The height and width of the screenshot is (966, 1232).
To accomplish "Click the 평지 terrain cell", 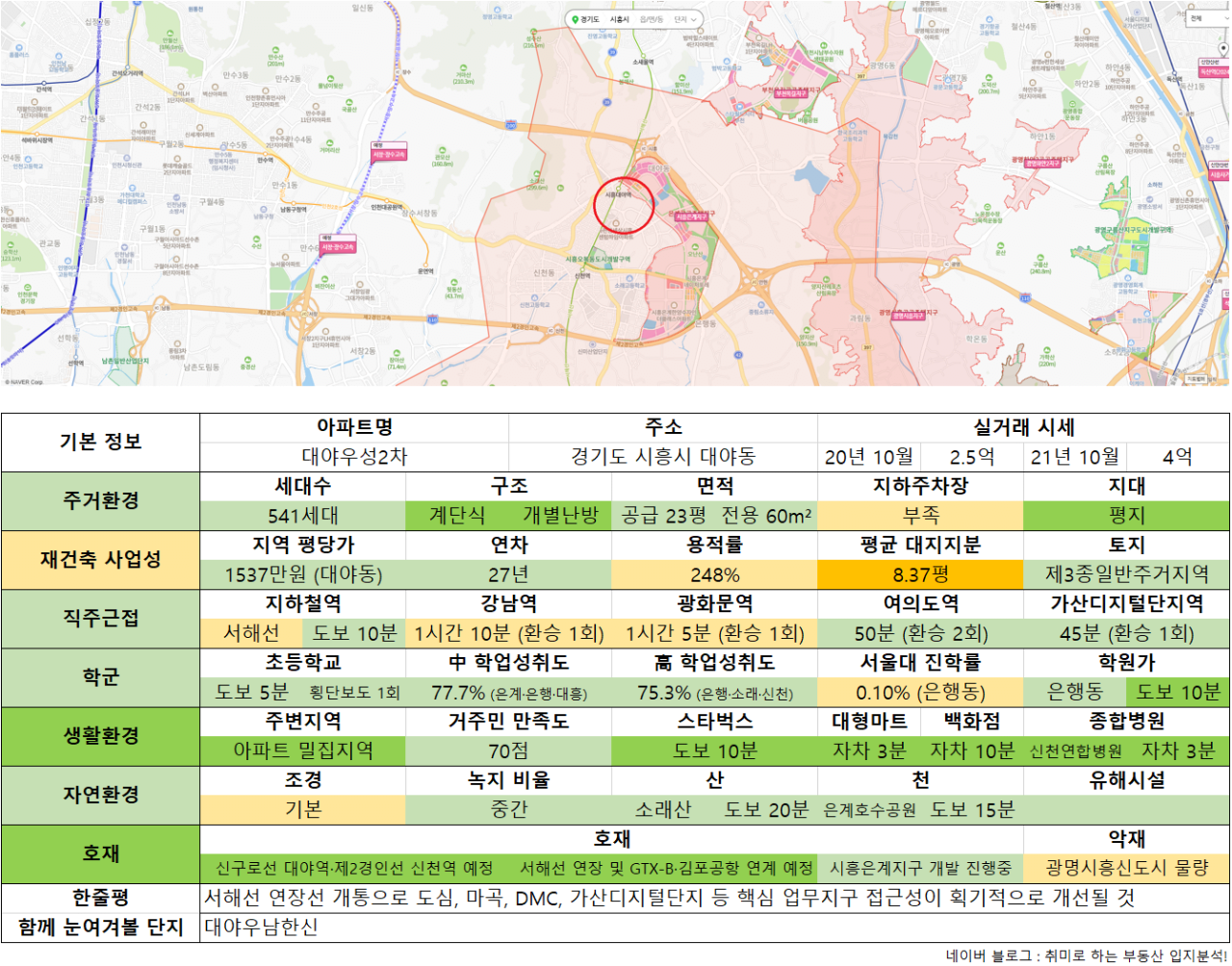I will [x=1127, y=516].
